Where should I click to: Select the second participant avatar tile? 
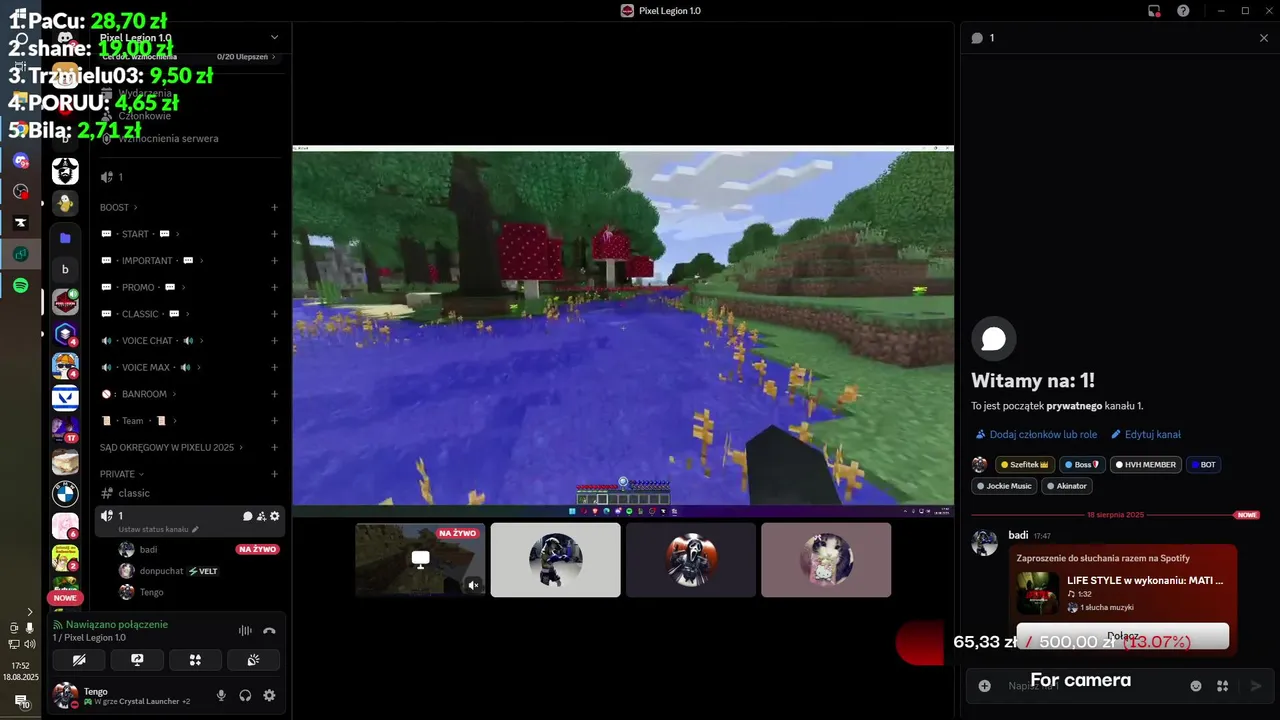point(555,560)
